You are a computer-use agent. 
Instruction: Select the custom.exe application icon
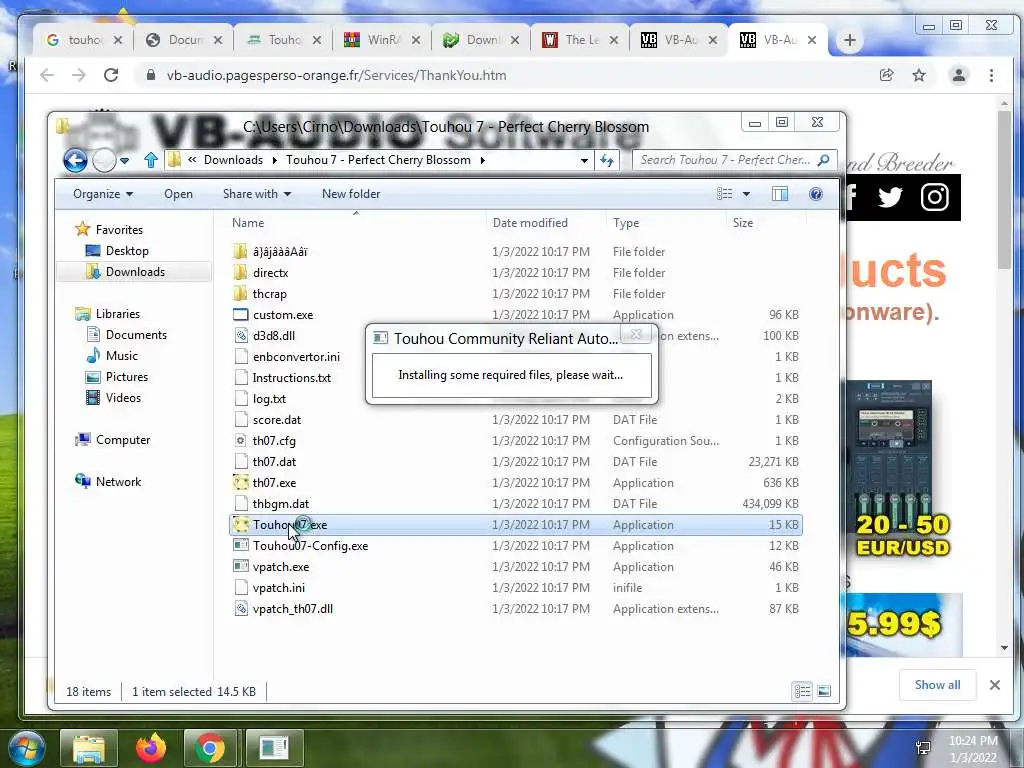pyautogui.click(x=240, y=315)
